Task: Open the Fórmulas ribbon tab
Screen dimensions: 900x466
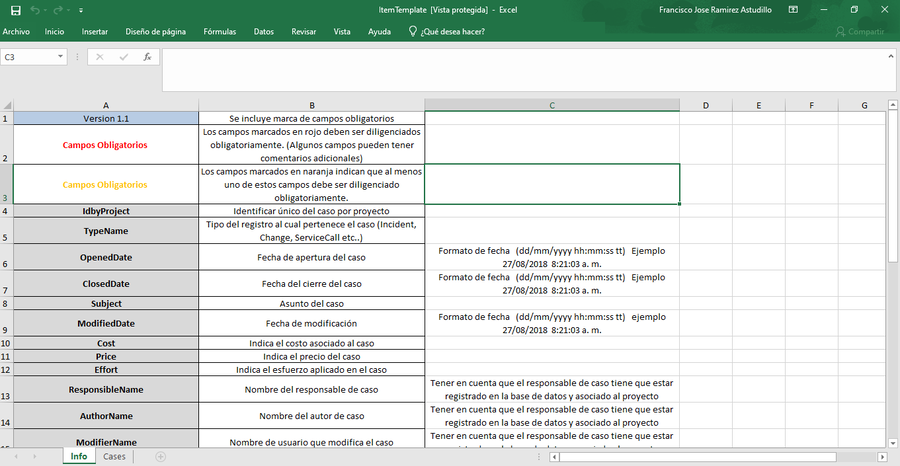Action: pyautogui.click(x=219, y=31)
